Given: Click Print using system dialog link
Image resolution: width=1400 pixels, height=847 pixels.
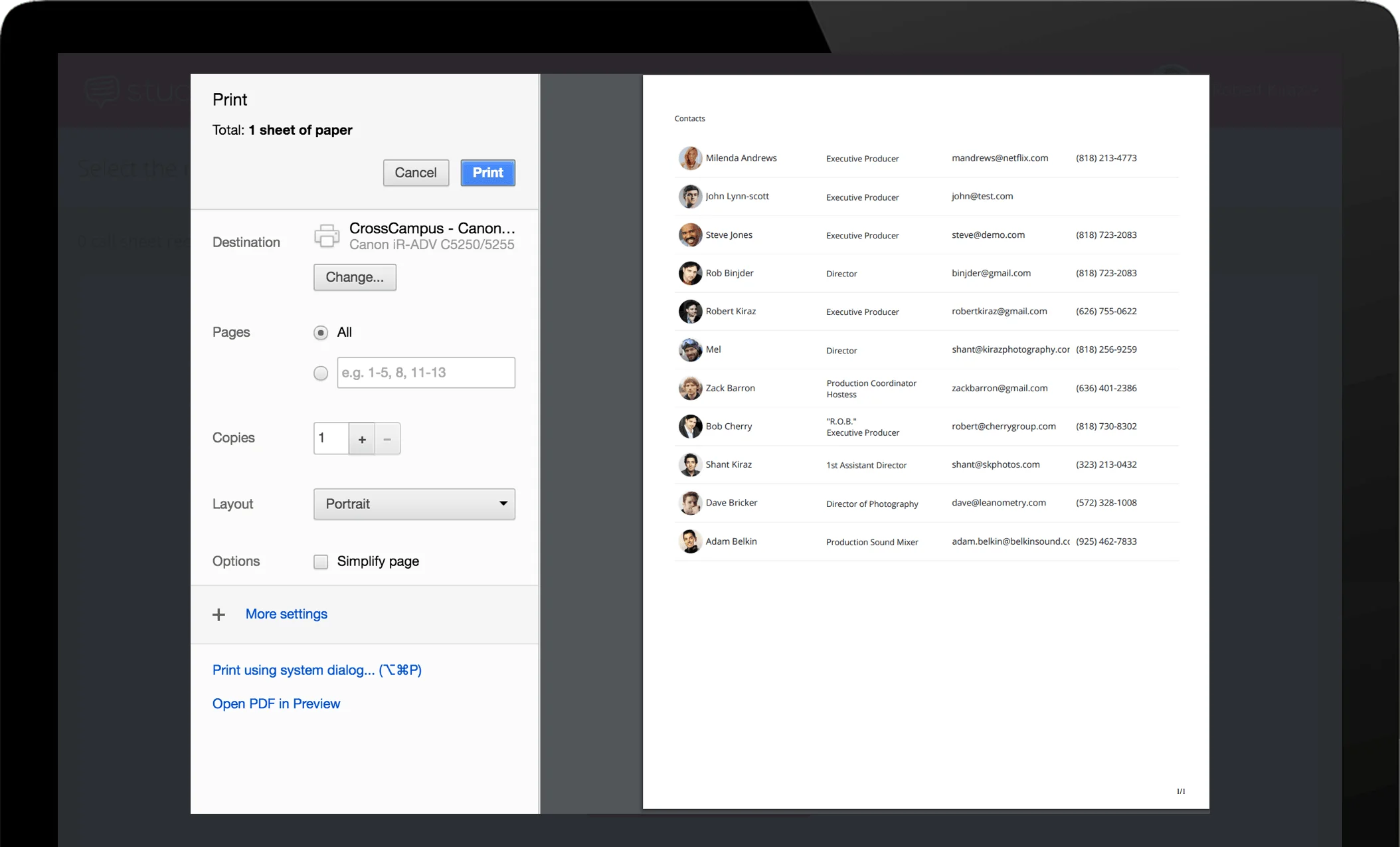Looking at the screenshot, I should click(x=317, y=670).
